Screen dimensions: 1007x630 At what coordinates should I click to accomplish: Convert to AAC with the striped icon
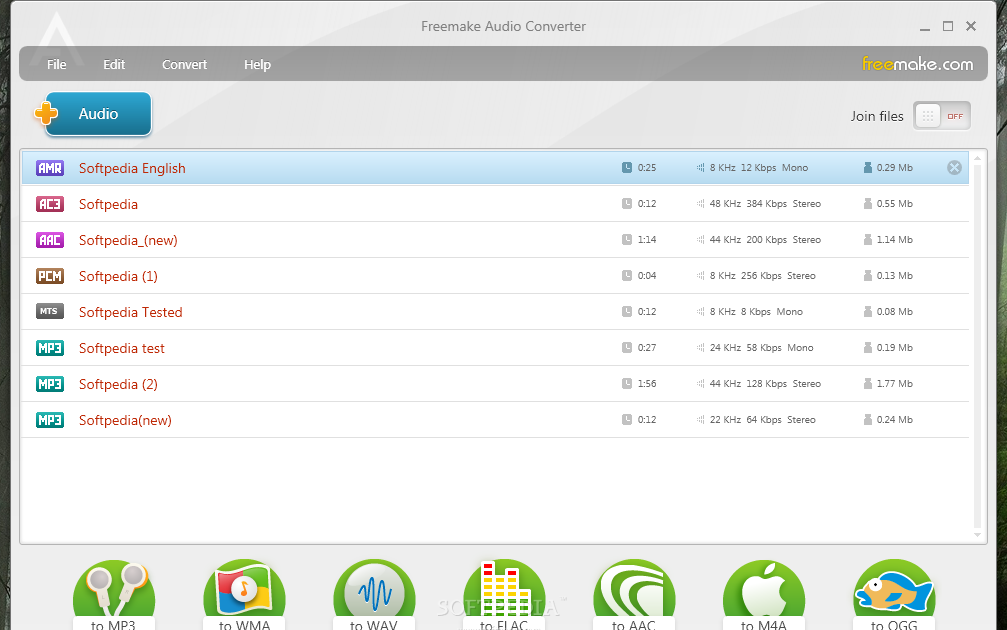pyautogui.click(x=634, y=595)
